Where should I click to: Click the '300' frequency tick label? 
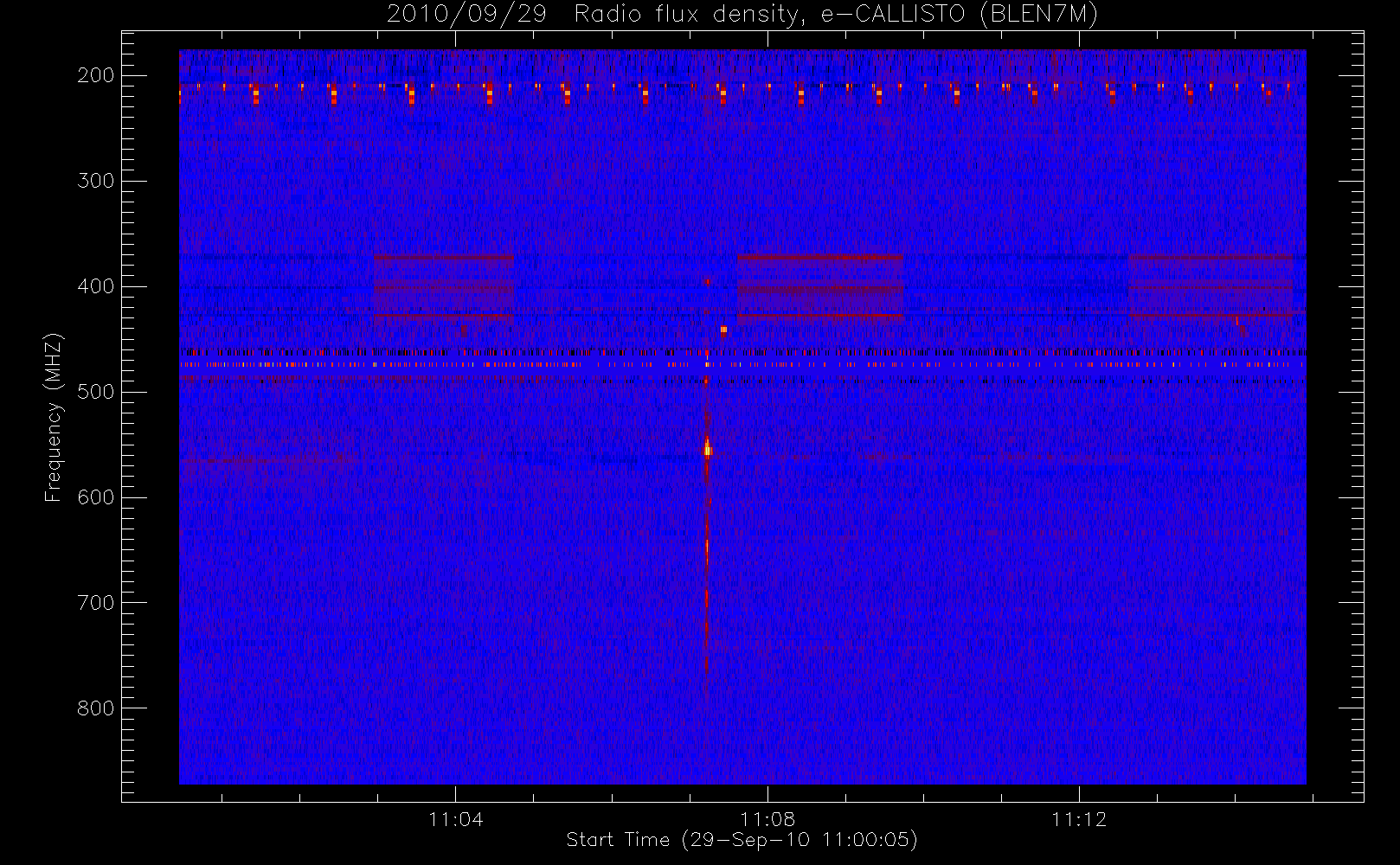95,181
